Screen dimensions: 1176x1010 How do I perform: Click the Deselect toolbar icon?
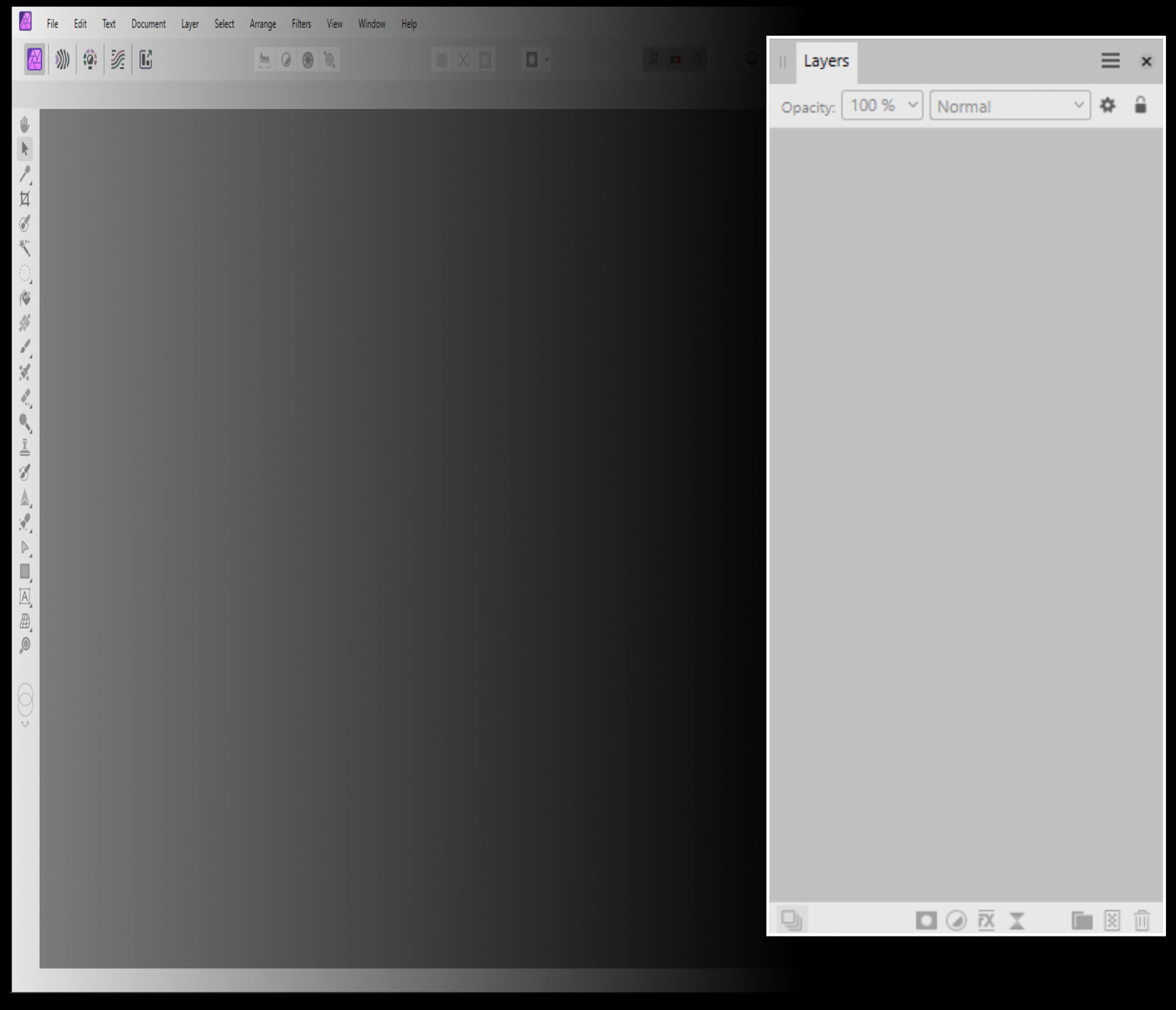463,60
